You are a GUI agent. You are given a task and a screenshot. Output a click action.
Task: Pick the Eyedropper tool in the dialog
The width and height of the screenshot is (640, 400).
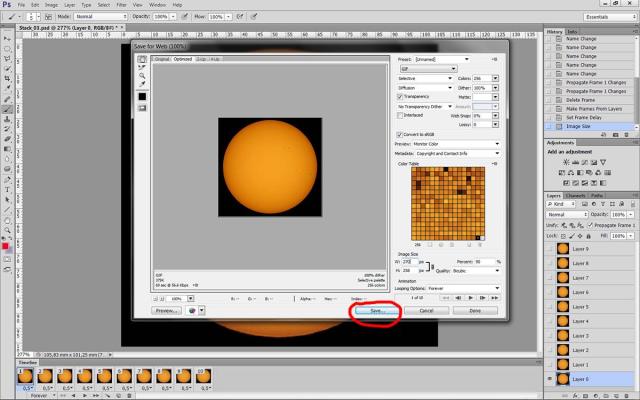[x=143, y=84]
